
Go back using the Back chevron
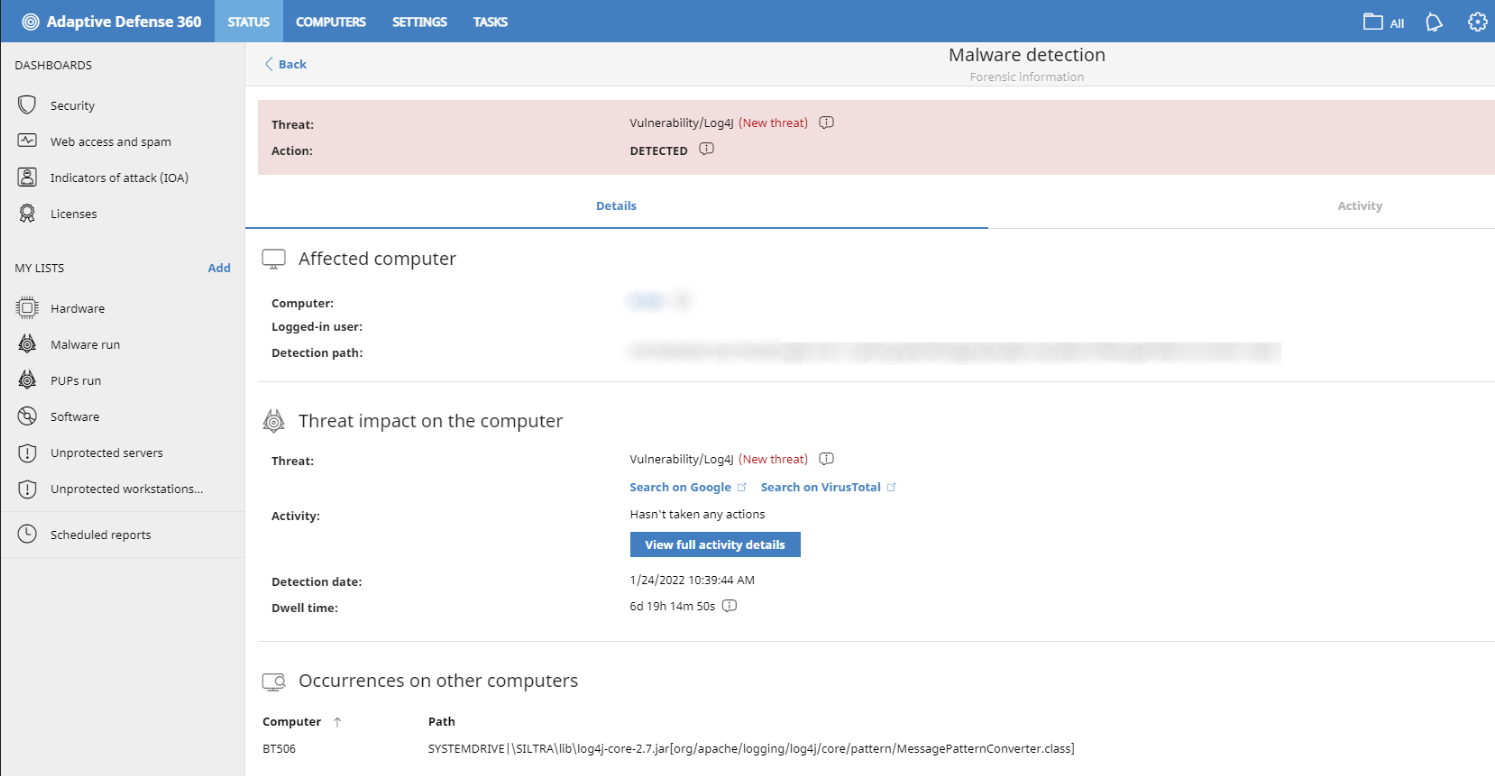click(x=268, y=64)
